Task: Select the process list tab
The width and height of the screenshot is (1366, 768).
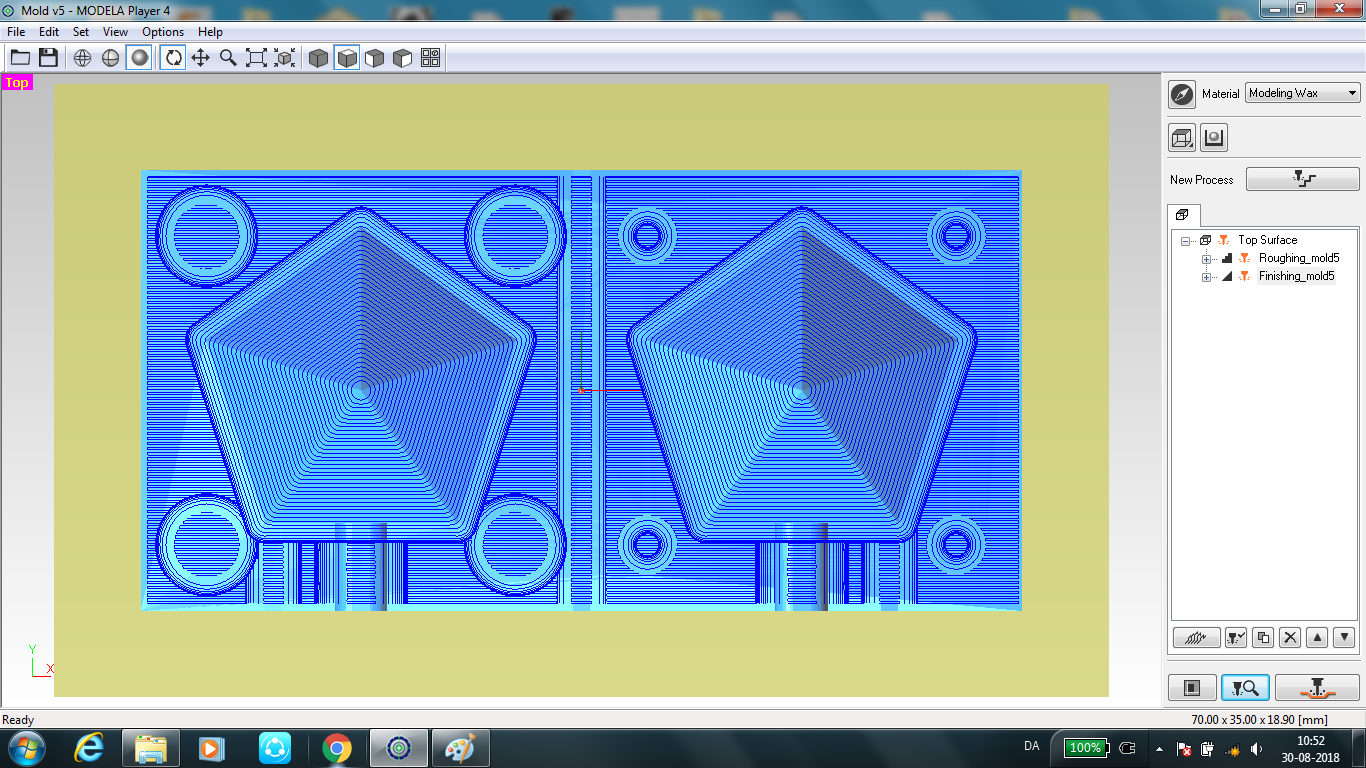Action: click(1182, 215)
